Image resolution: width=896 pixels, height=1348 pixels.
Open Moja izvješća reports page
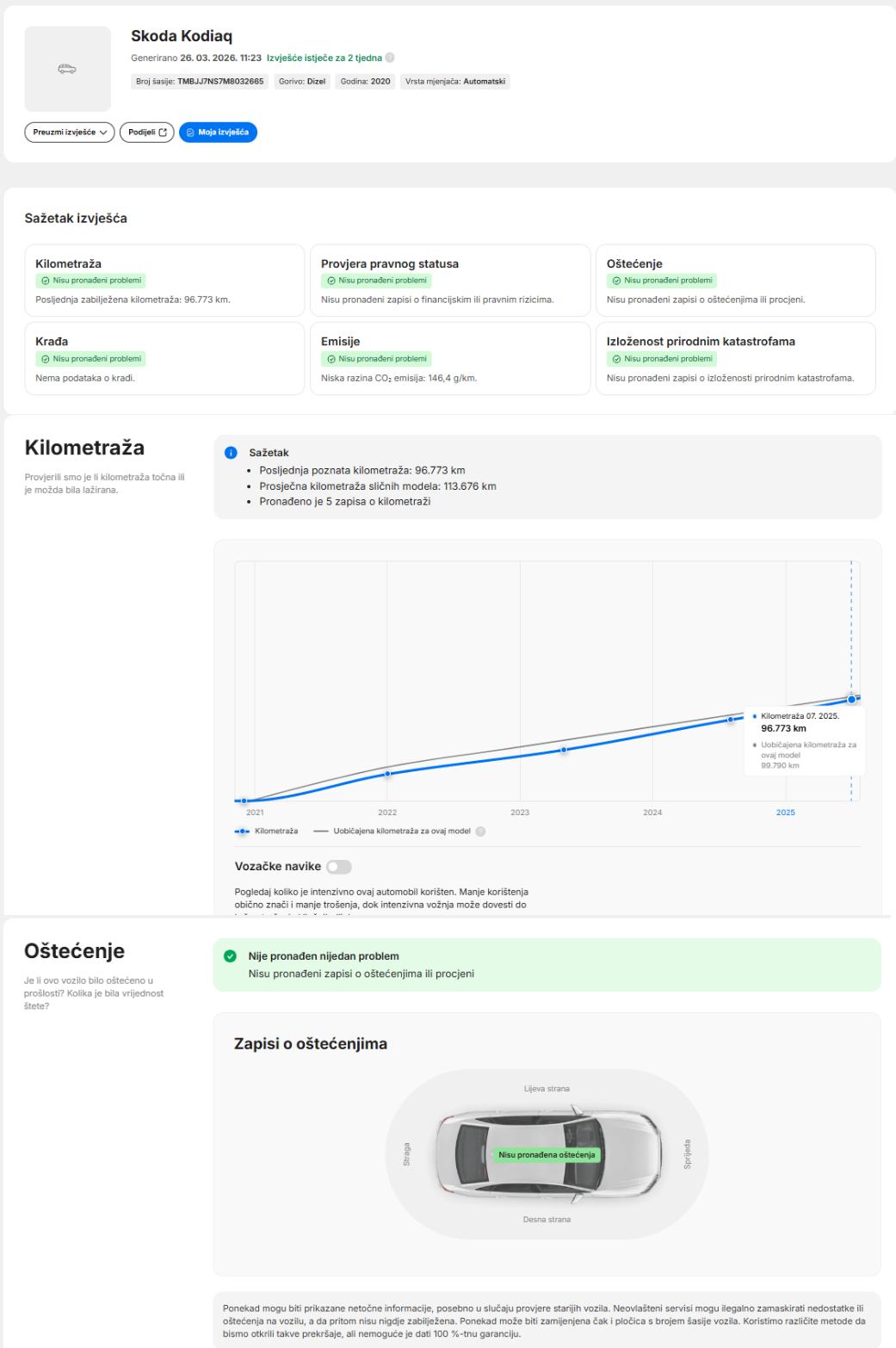(x=218, y=133)
